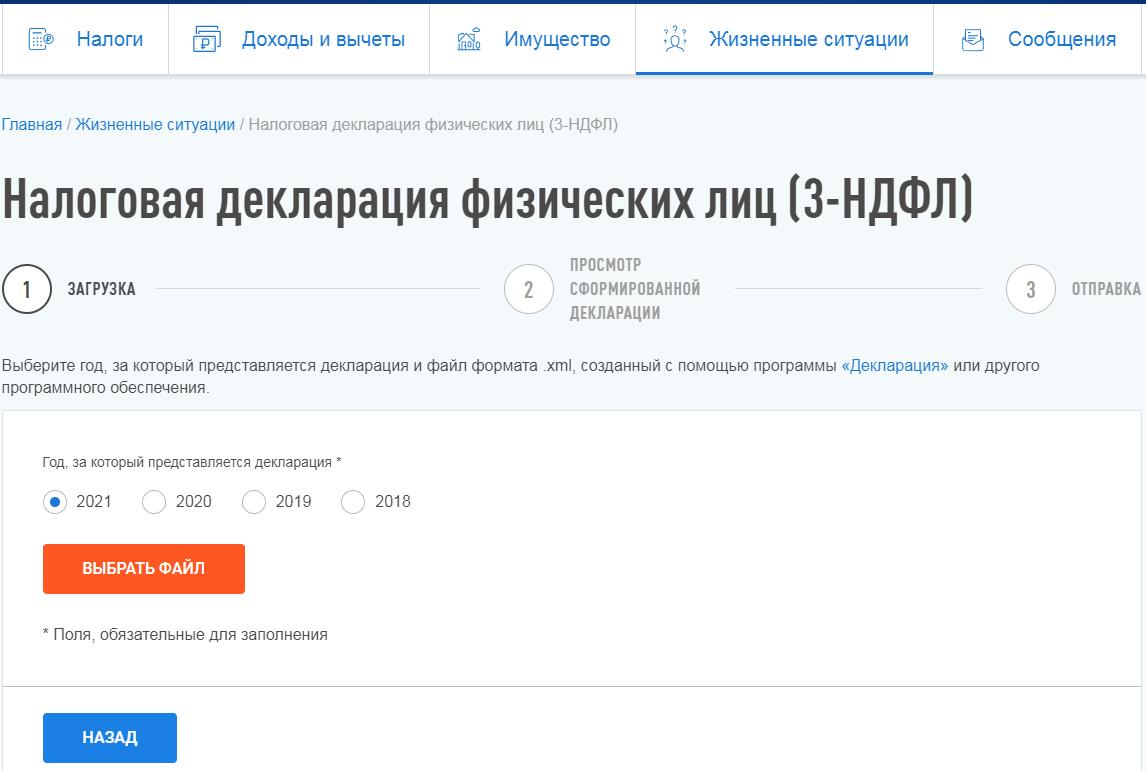Open the Доходы и вычеты tab

pos(322,40)
